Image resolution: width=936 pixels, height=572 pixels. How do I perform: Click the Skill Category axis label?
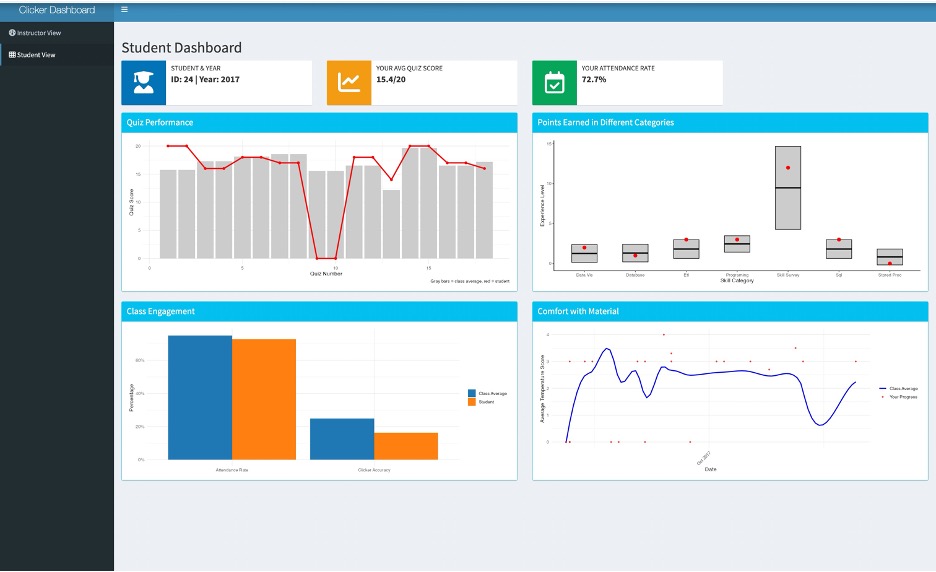point(737,280)
